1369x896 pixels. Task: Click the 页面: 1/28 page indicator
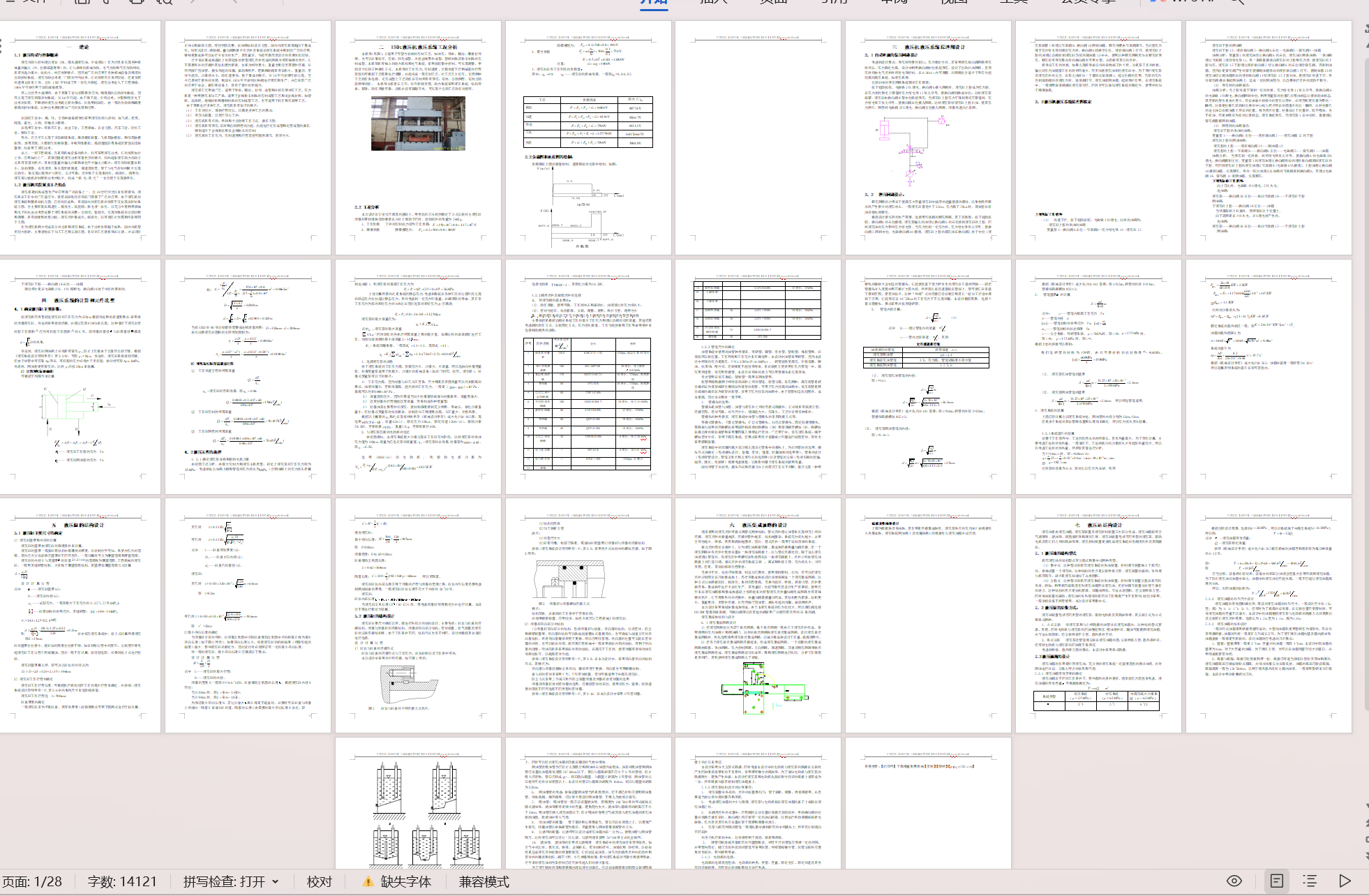pos(32,881)
